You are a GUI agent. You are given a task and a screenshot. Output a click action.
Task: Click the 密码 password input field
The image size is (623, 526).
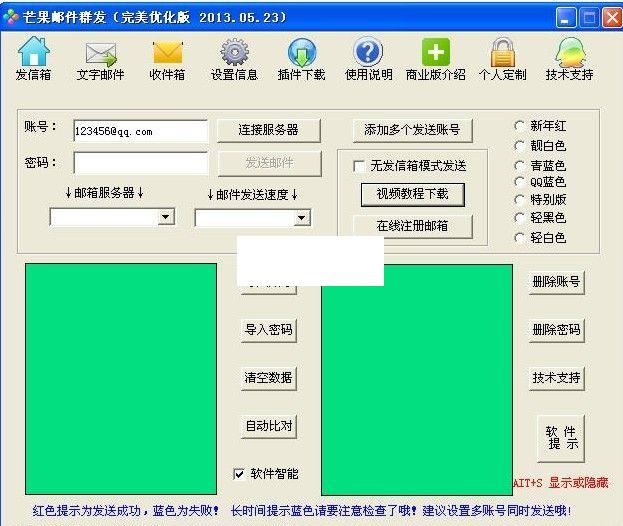click(140, 163)
